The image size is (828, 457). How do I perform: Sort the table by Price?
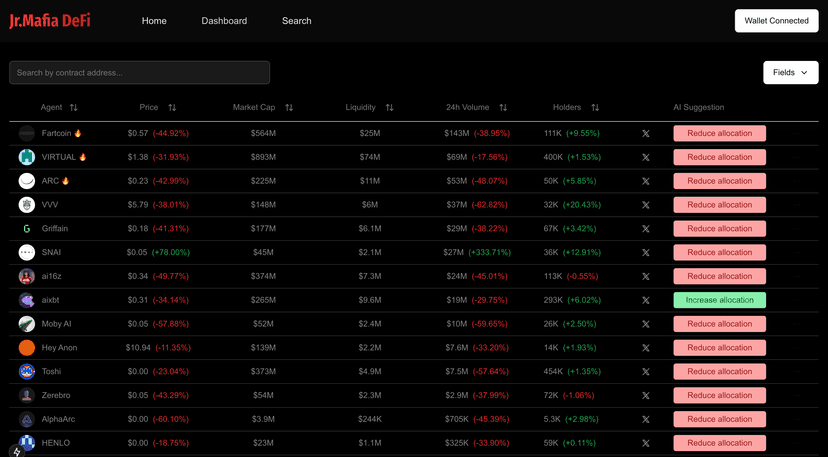(172, 108)
